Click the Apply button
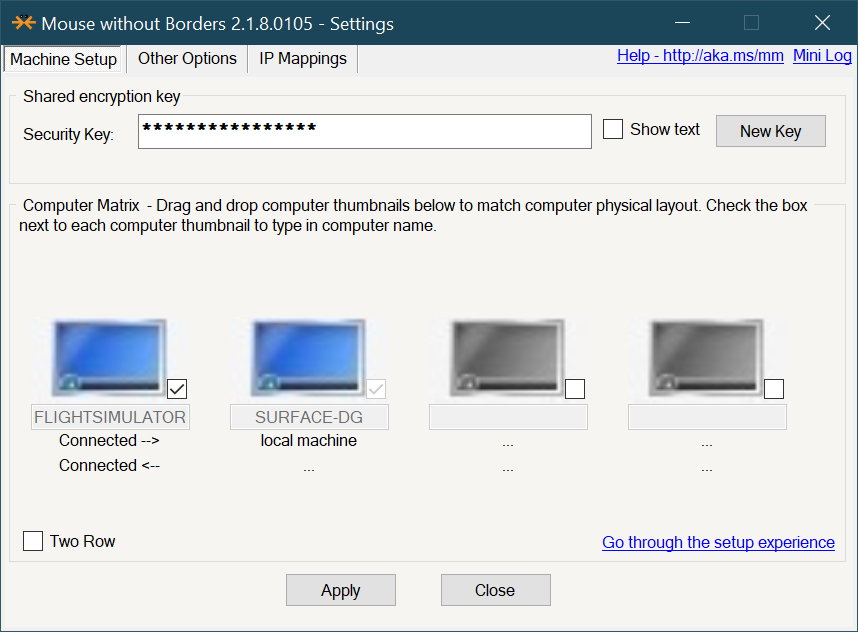The width and height of the screenshot is (858, 632). pos(340,590)
